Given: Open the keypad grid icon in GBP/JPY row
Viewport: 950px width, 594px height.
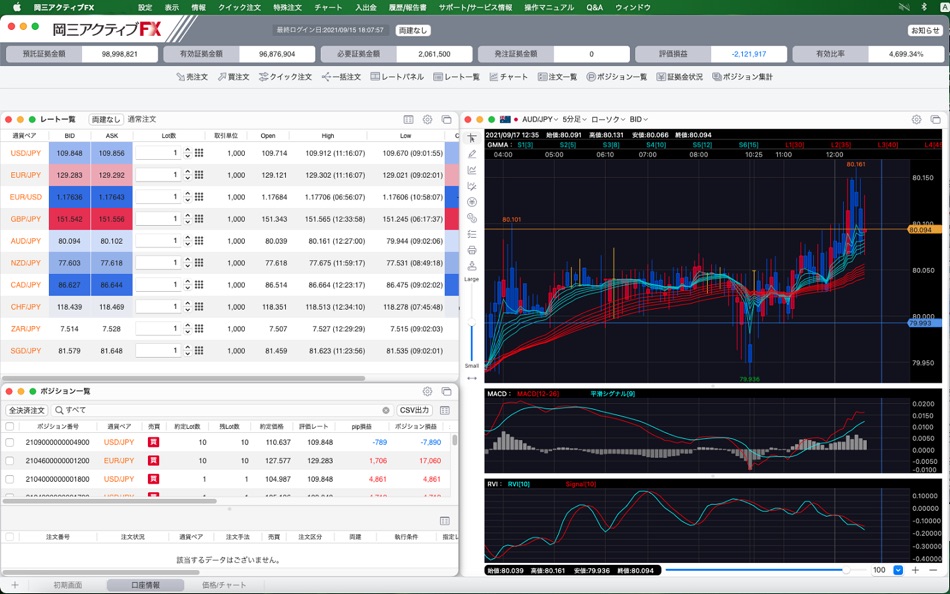Looking at the screenshot, I should tap(199, 219).
